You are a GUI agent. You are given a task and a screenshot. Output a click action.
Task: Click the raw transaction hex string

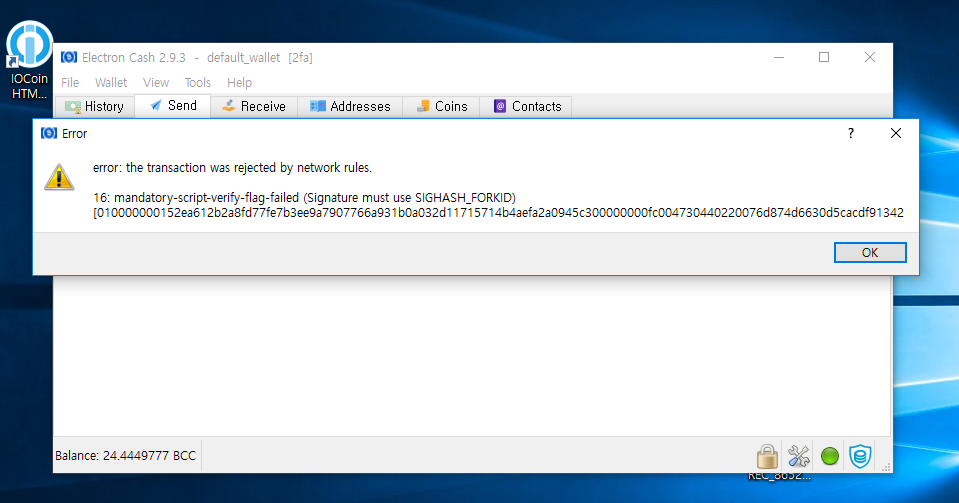point(498,213)
